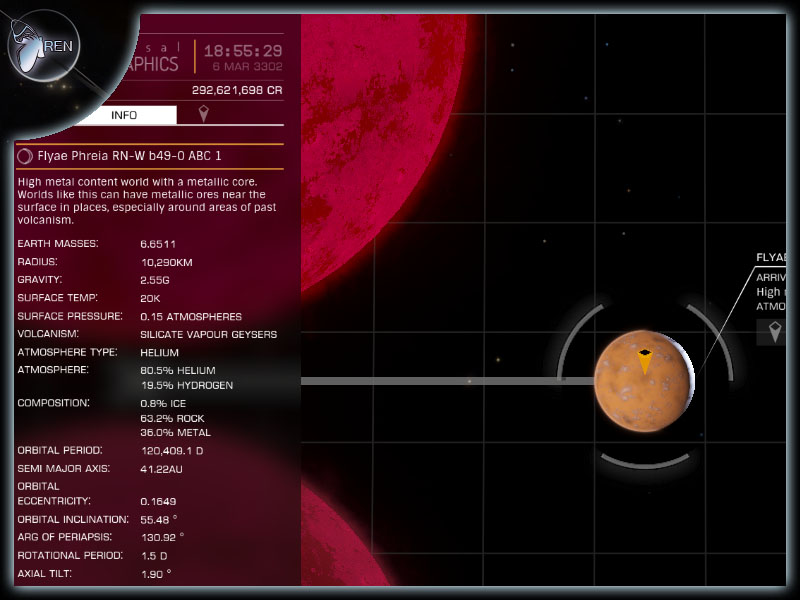800x600 pixels.
Task: Click the yellow ship location marker
Action: (x=645, y=361)
